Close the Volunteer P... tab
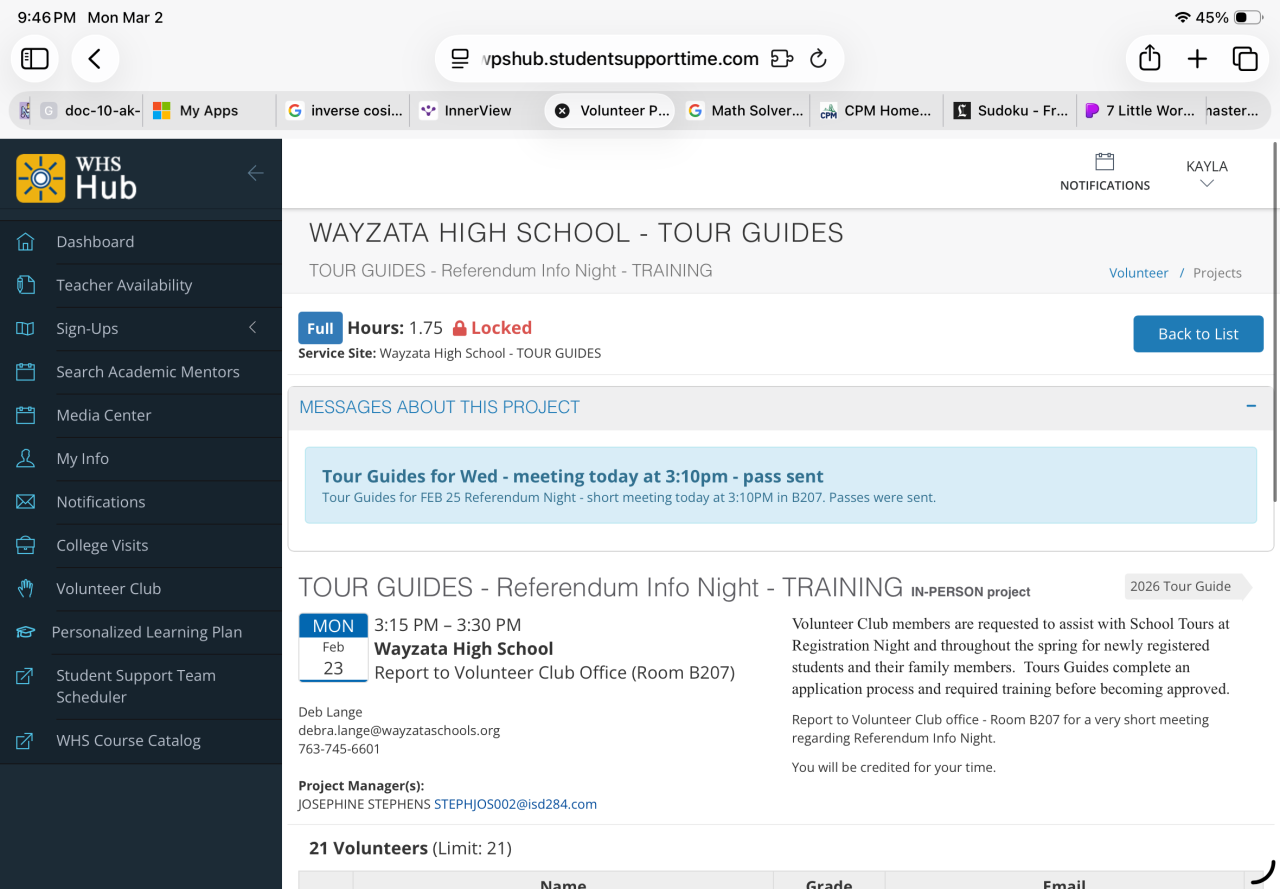Image resolution: width=1280 pixels, height=889 pixels. click(562, 111)
